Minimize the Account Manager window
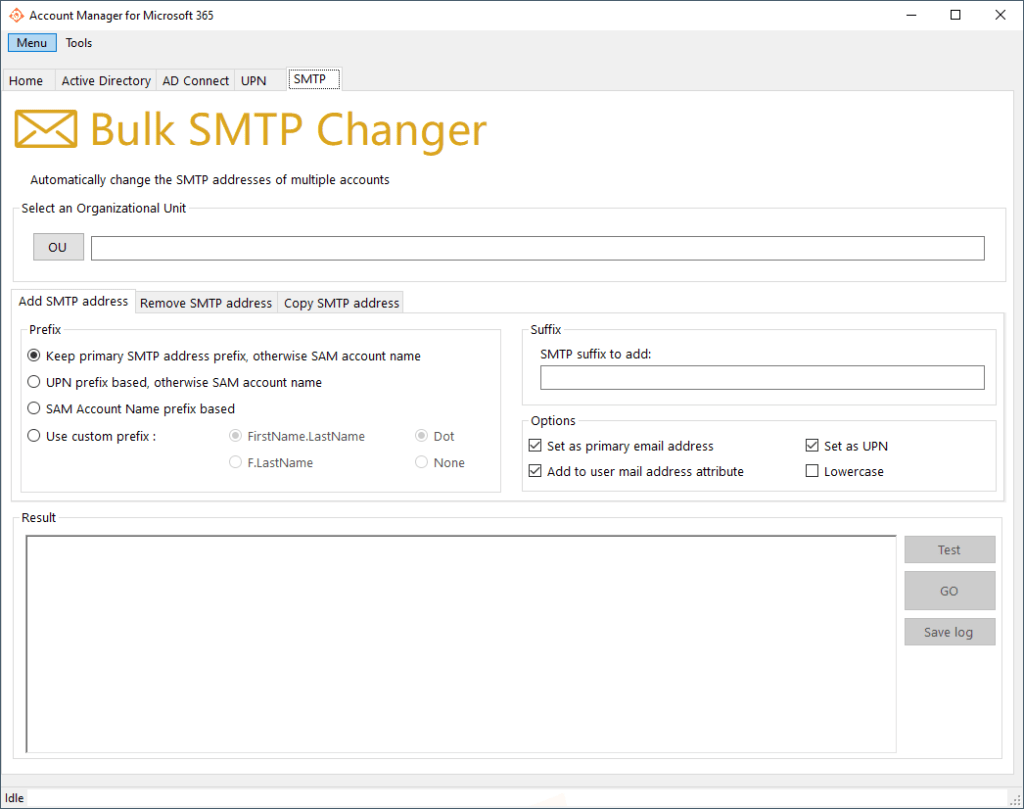 pyautogui.click(x=912, y=15)
